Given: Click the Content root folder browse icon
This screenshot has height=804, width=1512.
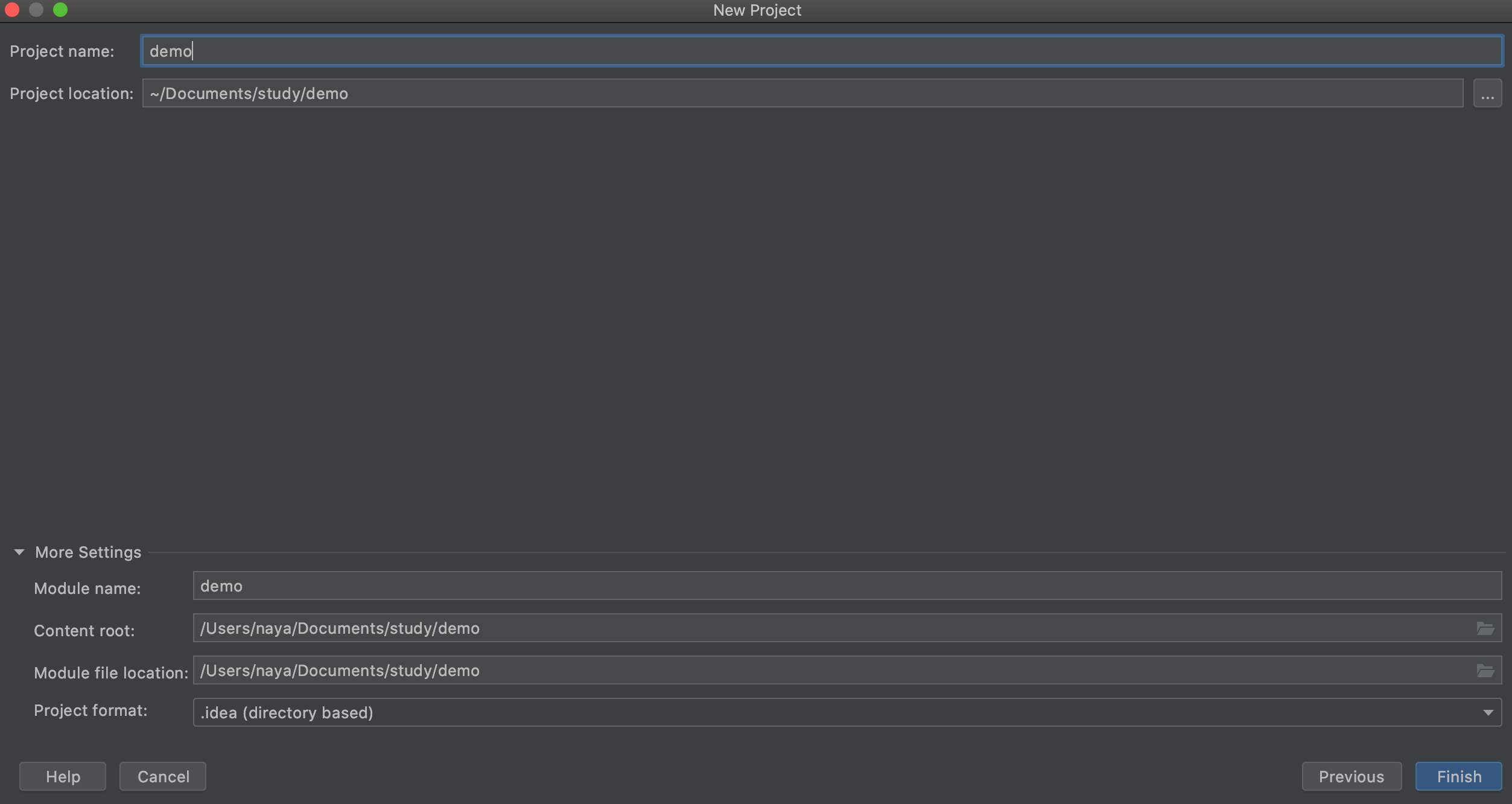Looking at the screenshot, I should click(x=1485, y=628).
